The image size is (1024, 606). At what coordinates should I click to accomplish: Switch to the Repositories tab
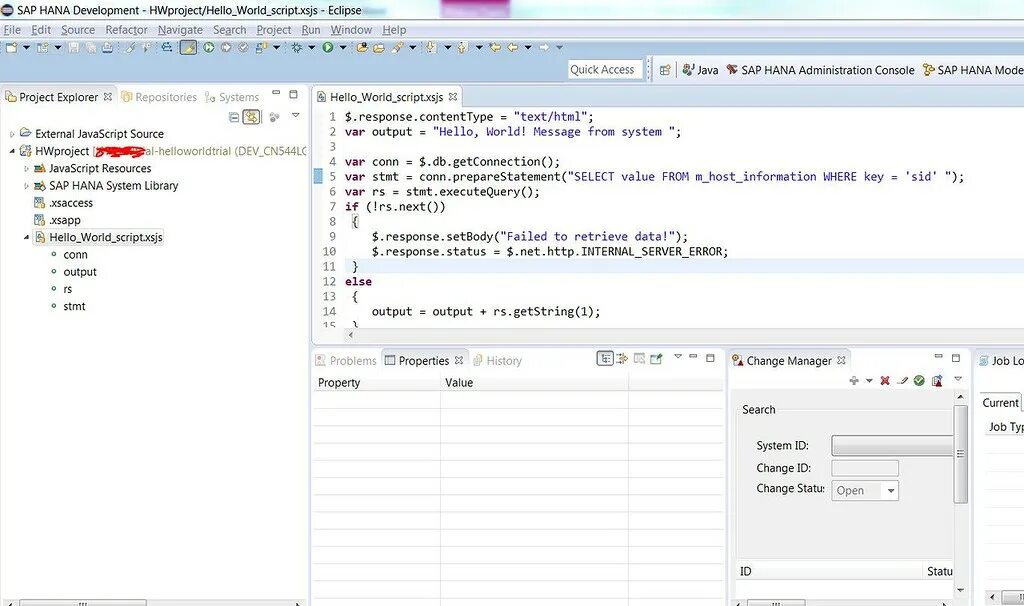pyautogui.click(x=159, y=97)
